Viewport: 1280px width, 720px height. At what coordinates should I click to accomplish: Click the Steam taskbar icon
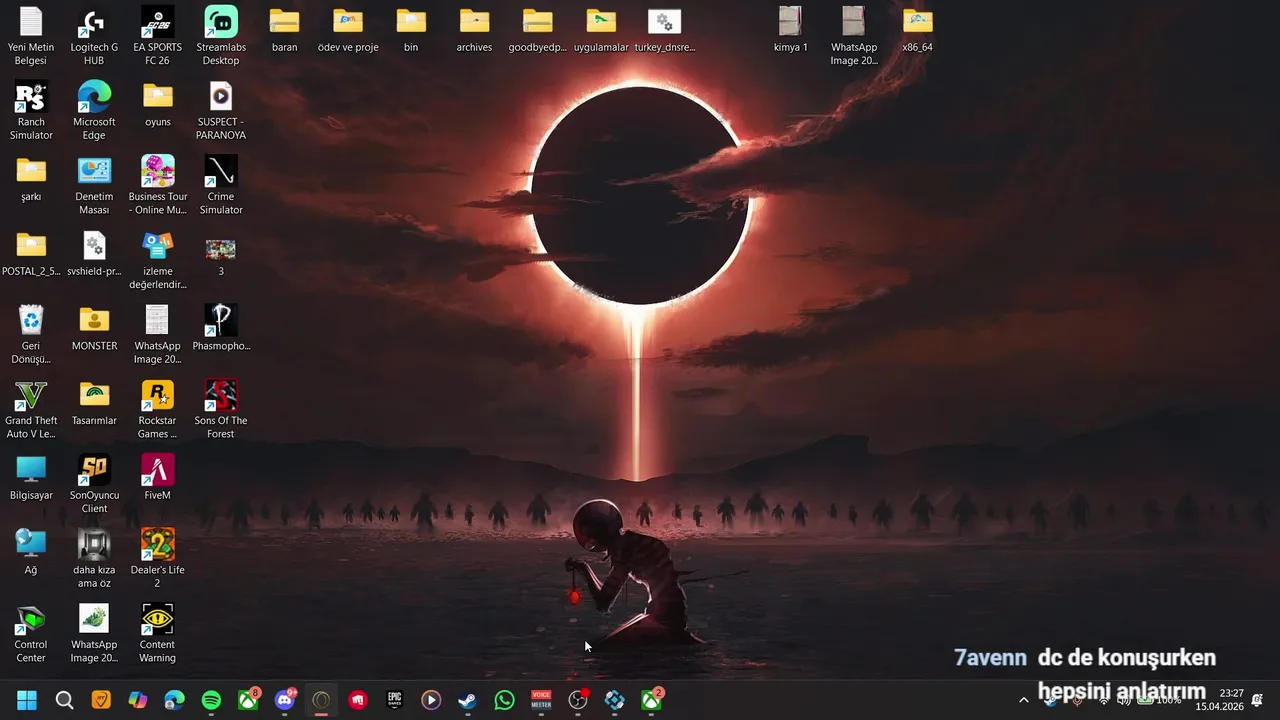tap(467, 700)
